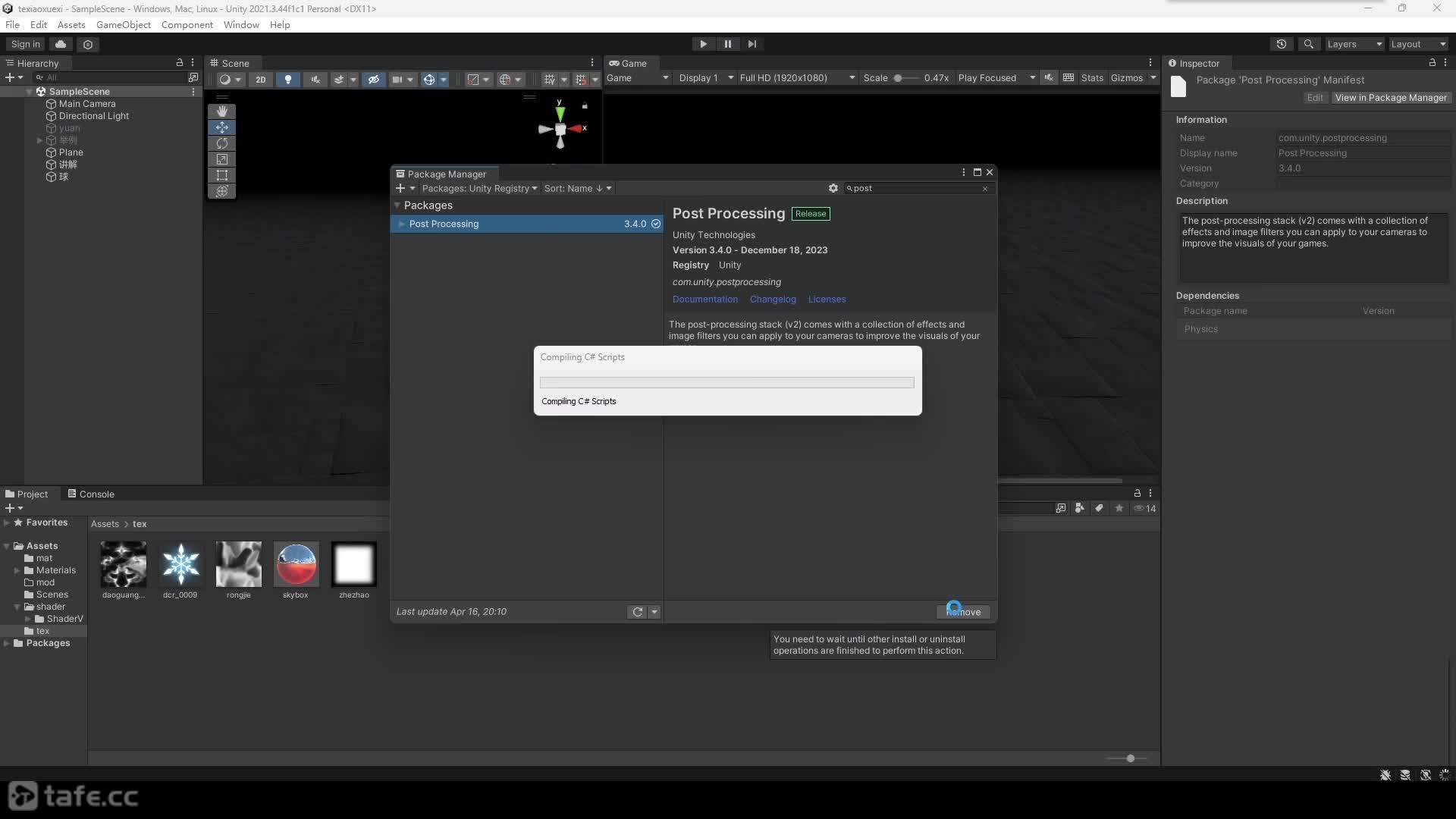Image resolution: width=1456 pixels, height=819 pixels.
Task: Open the Layout dropdown
Action: coord(1418,44)
